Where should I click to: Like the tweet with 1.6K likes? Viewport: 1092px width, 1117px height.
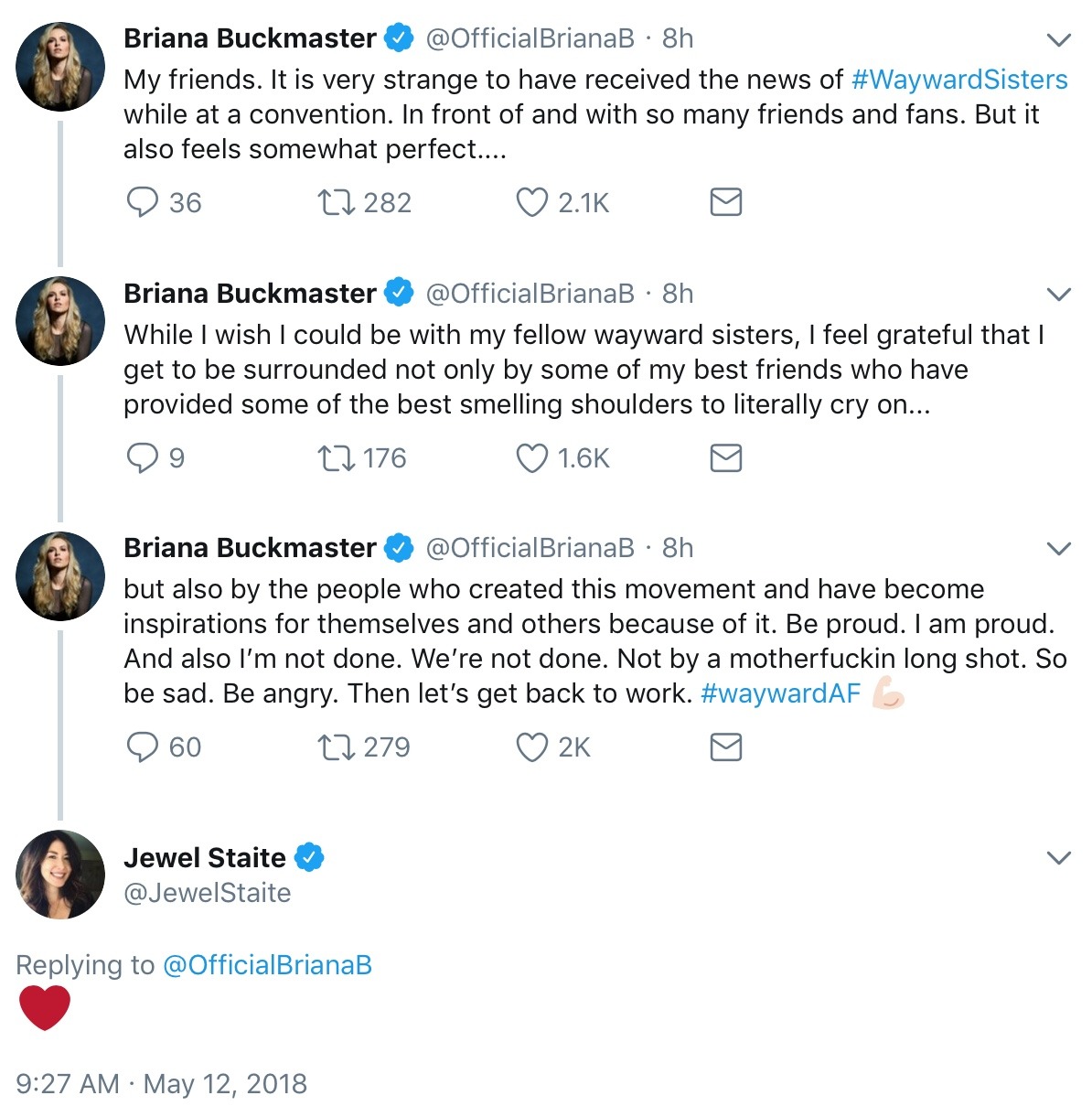pos(531,457)
